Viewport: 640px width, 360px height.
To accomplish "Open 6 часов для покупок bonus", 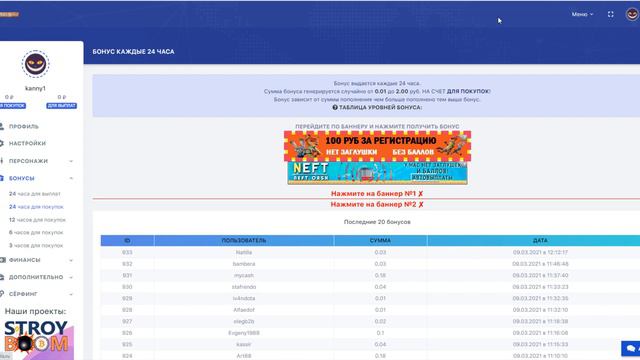I will [x=36, y=233].
